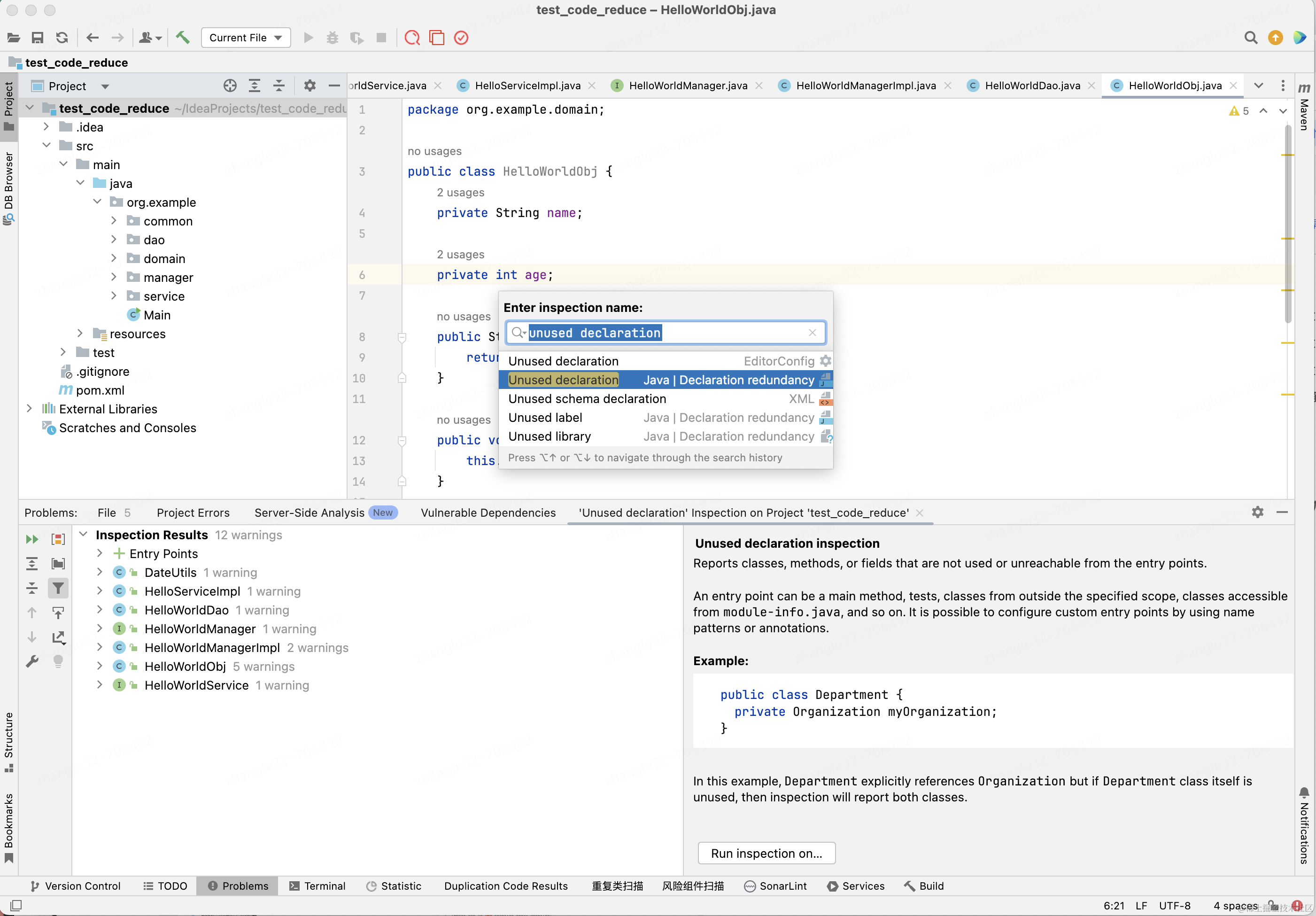Open Maven side panel

[1305, 106]
